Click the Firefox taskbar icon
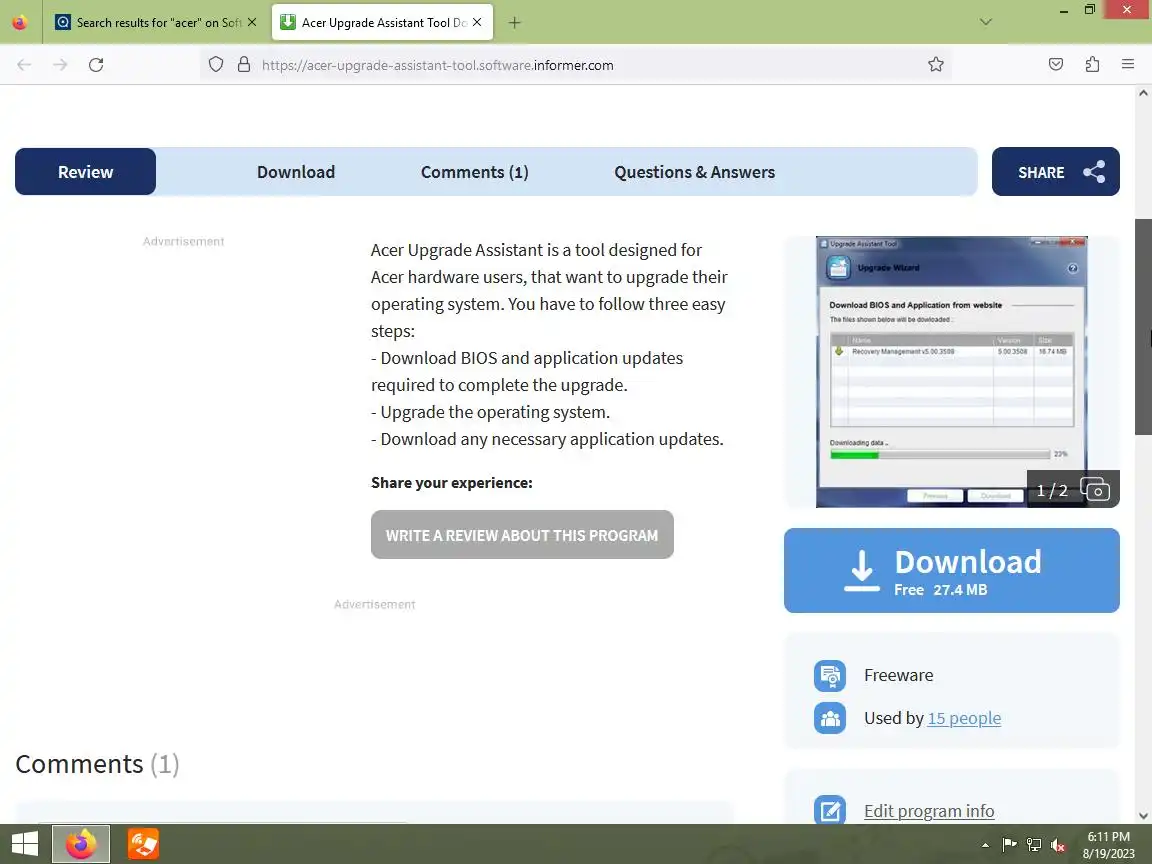 point(81,843)
